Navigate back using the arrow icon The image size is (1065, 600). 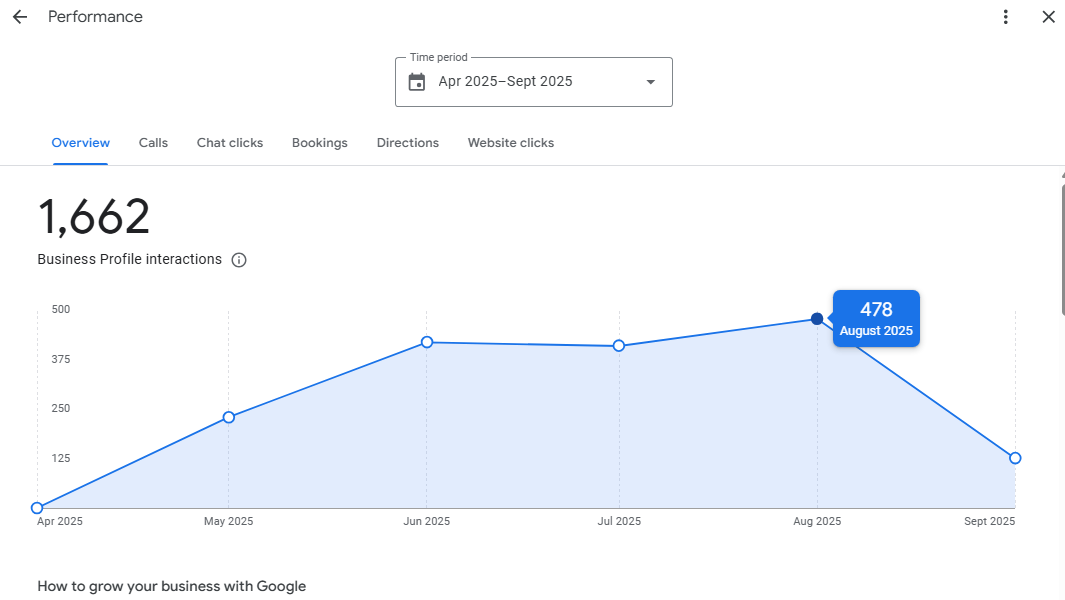pyautogui.click(x=19, y=16)
